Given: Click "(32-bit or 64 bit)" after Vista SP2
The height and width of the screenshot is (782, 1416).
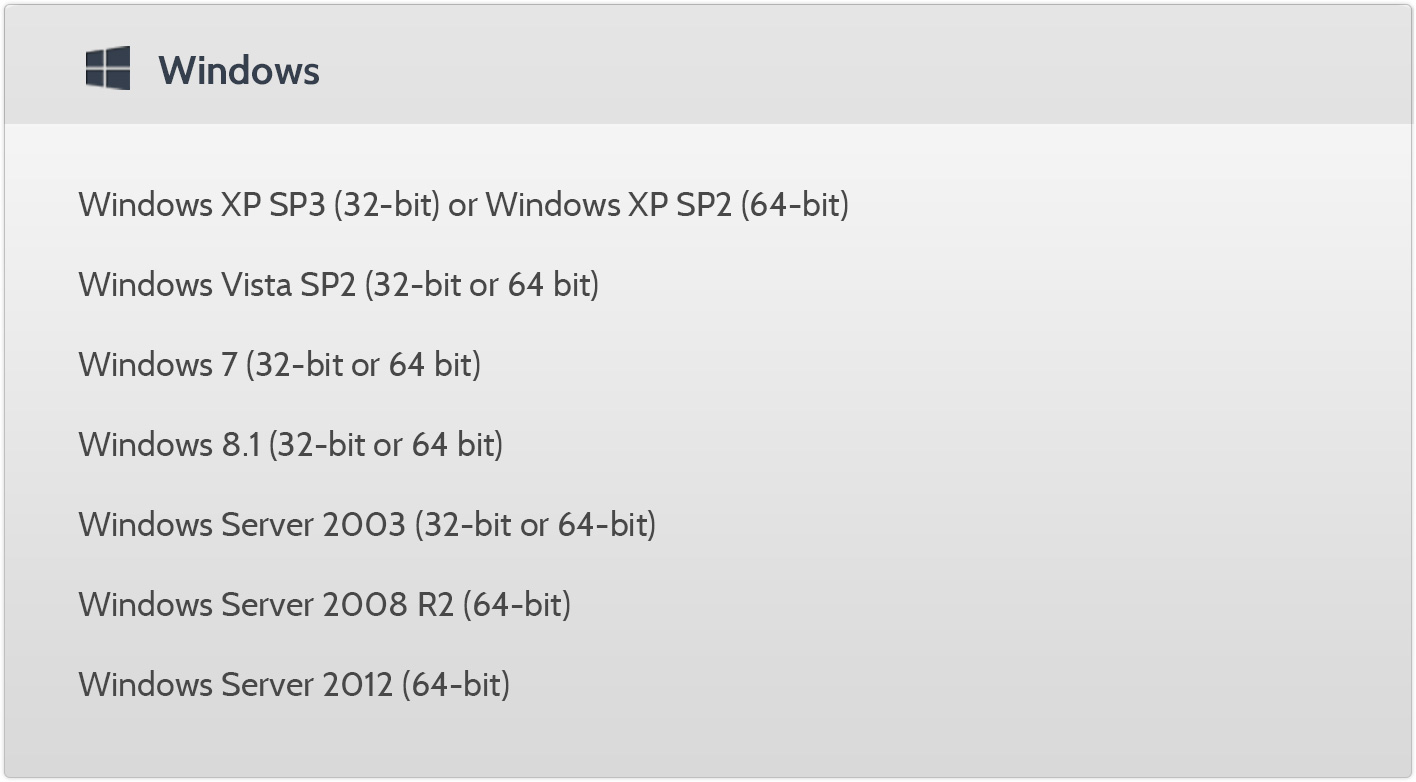Looking at the screenshot, I should pos(482,284).
